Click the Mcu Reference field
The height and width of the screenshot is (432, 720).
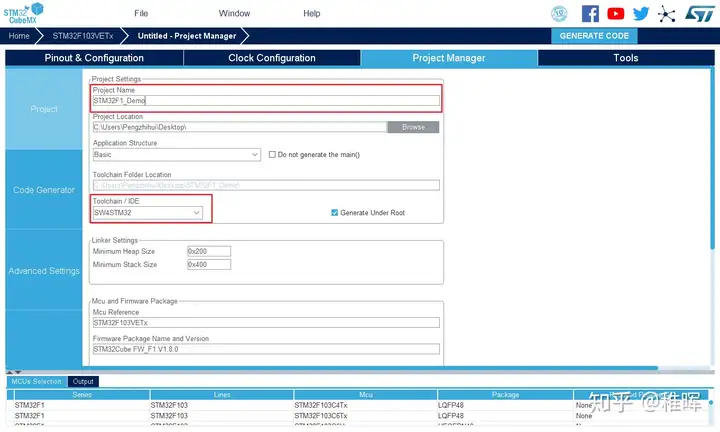(266, 323)
